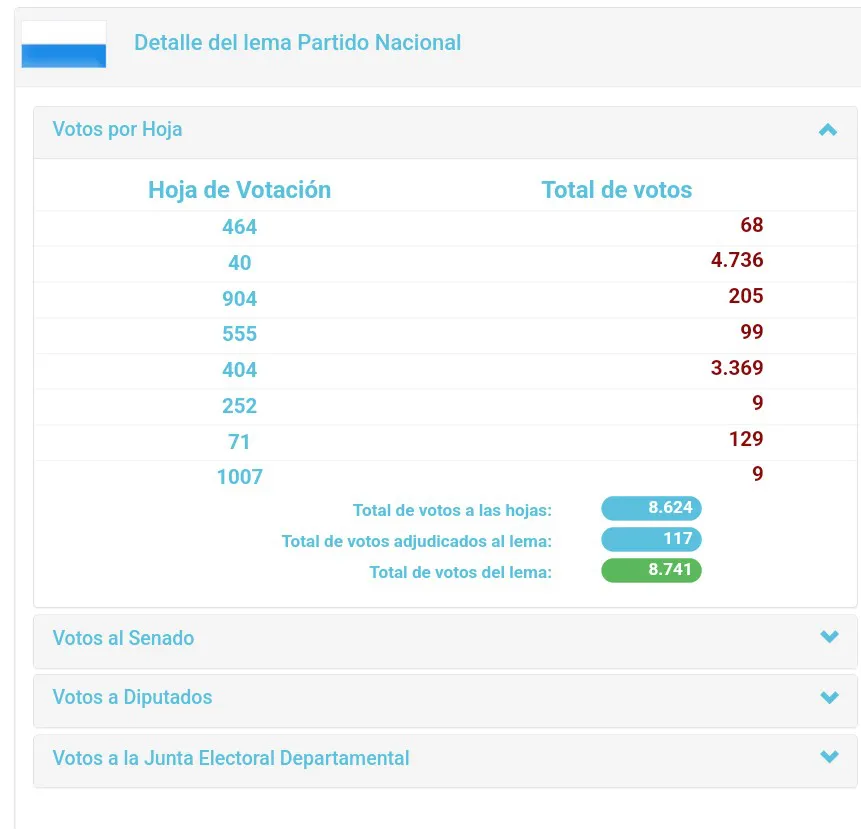Screen dimensions: 861x829
Task: Select hoja de votación 404
Action: point(239,370)
